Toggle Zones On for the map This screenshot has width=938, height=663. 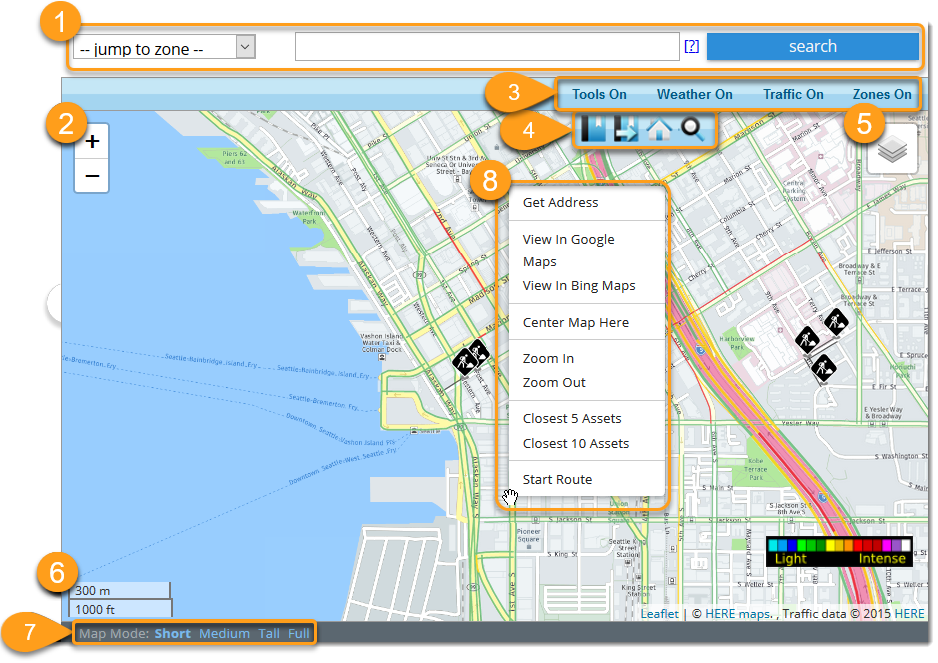click(x=881, y=94)
